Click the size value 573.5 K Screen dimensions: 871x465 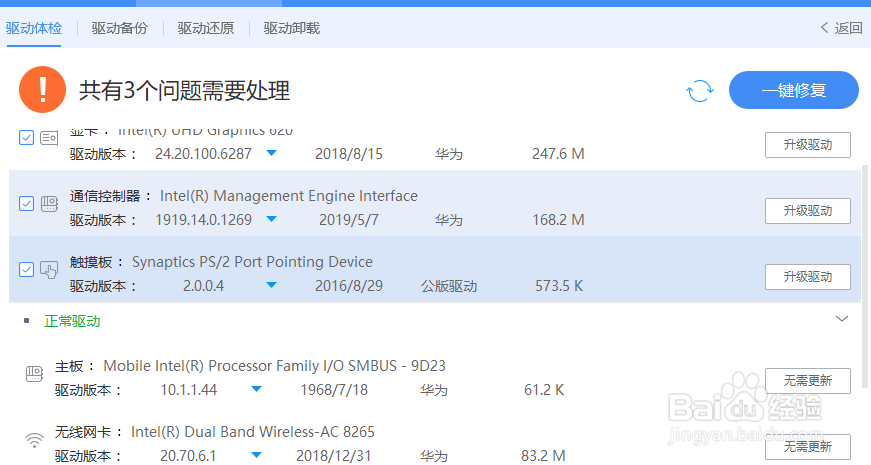[559, 286]
